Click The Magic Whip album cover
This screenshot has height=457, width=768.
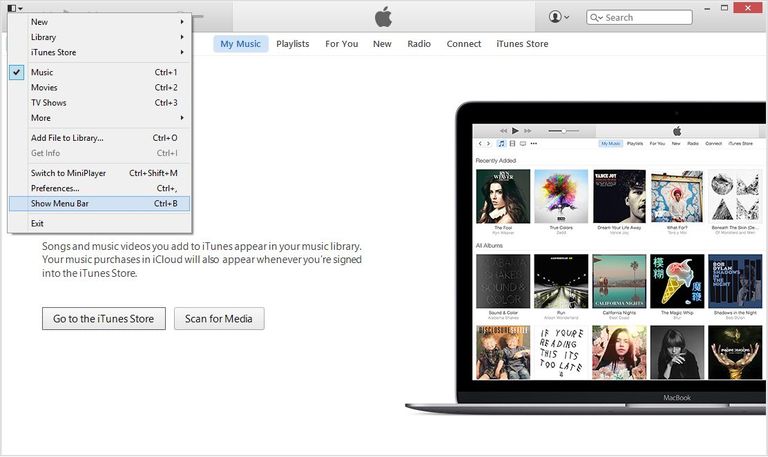click(677, 281)
